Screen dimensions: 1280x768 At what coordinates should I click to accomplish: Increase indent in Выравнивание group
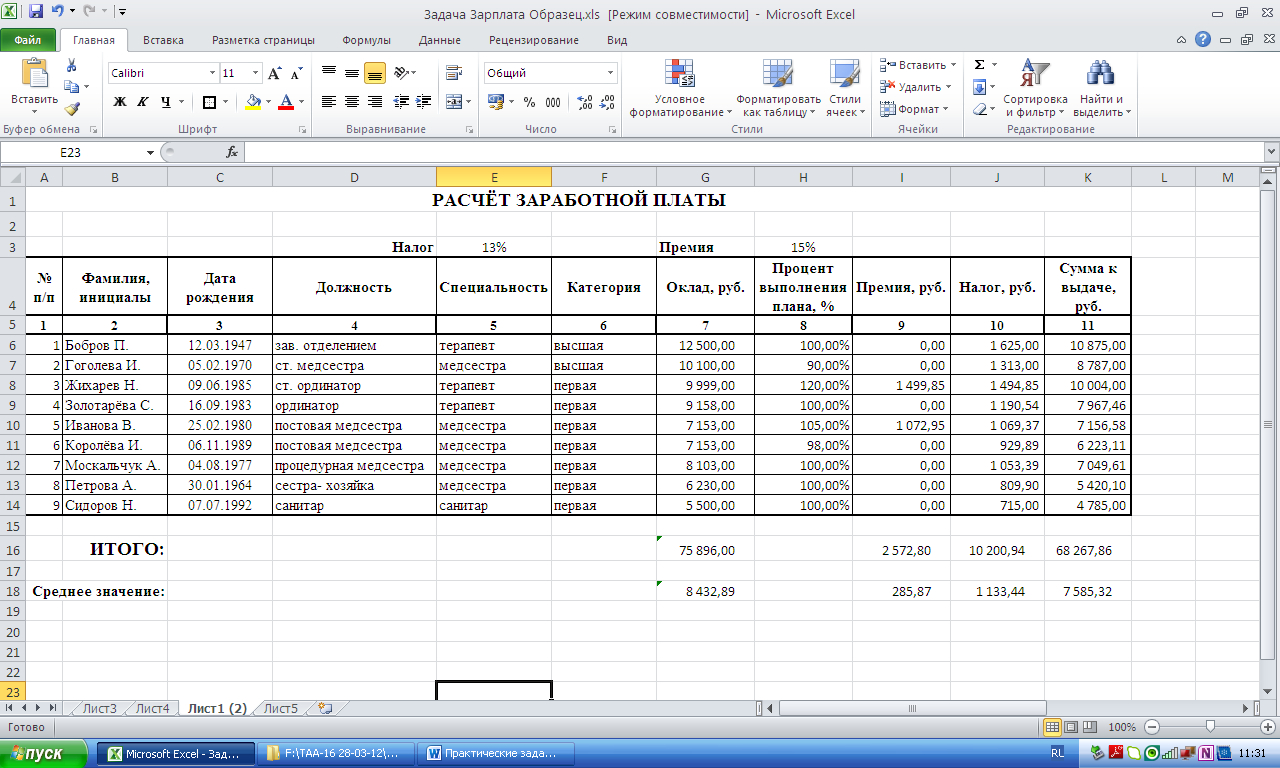424,101
